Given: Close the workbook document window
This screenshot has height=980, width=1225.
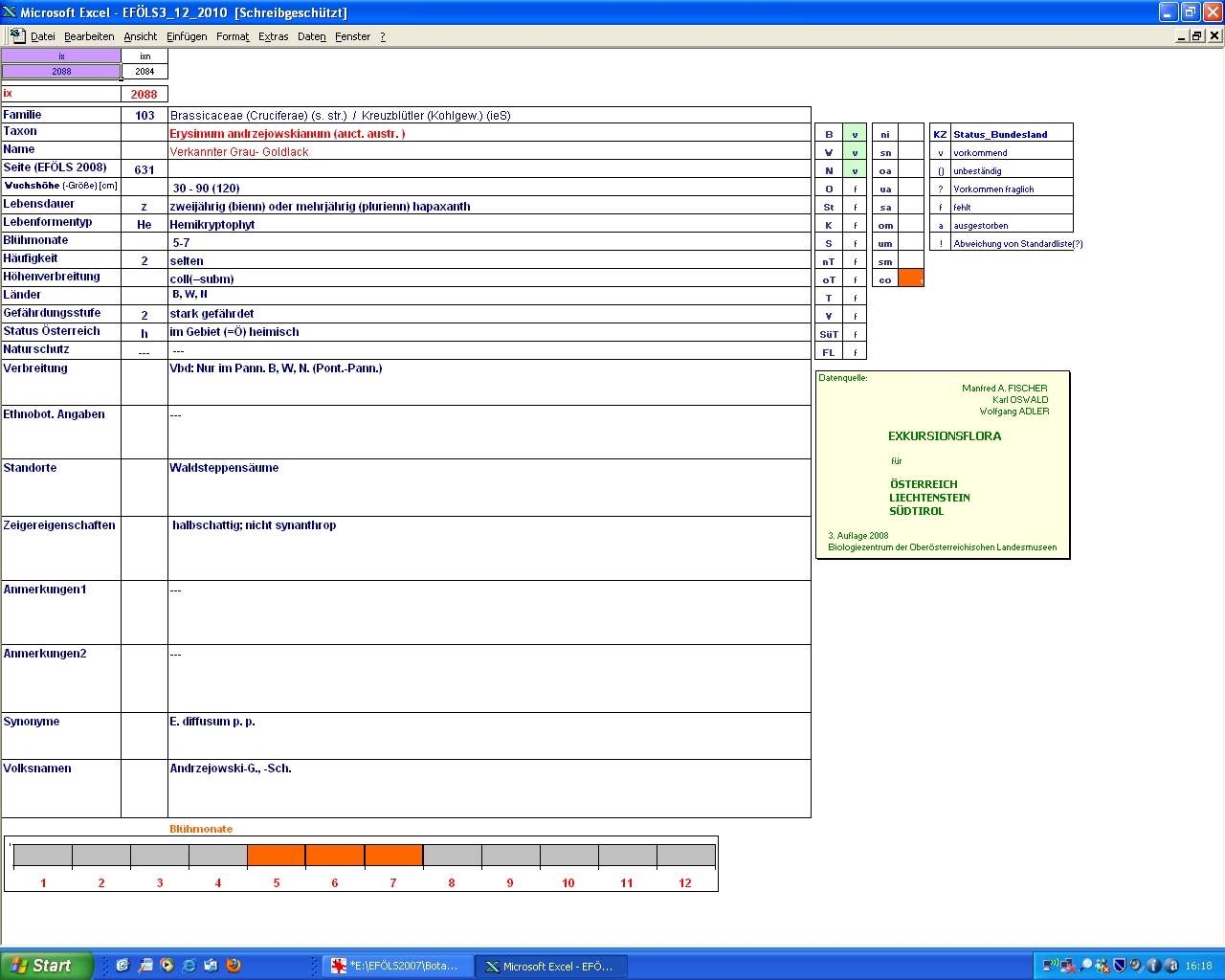Looking at the screenshot, I should (1214, 35).
